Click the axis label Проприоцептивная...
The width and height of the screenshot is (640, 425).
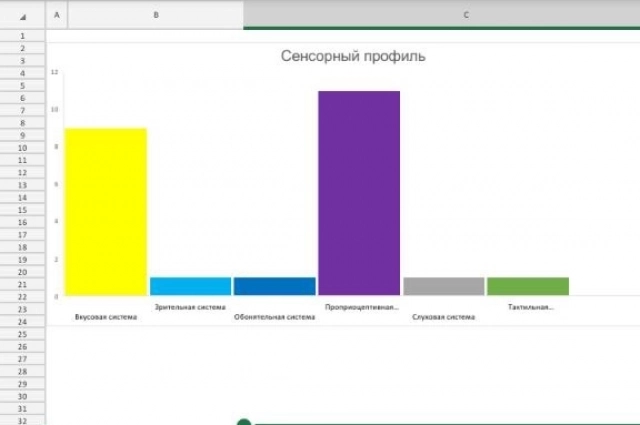point(362,307)
